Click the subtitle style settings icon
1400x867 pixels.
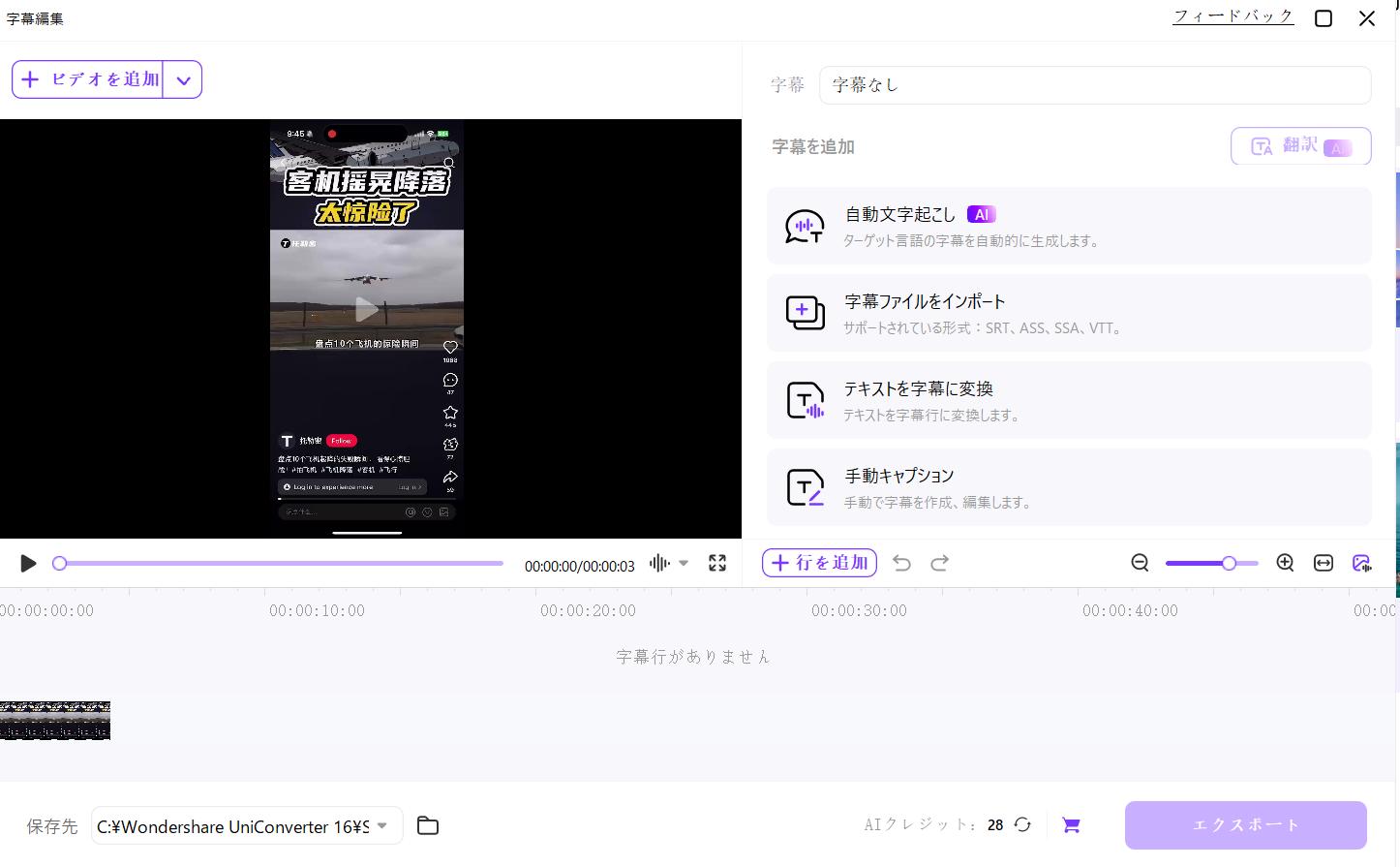(x=1361, y=563)
